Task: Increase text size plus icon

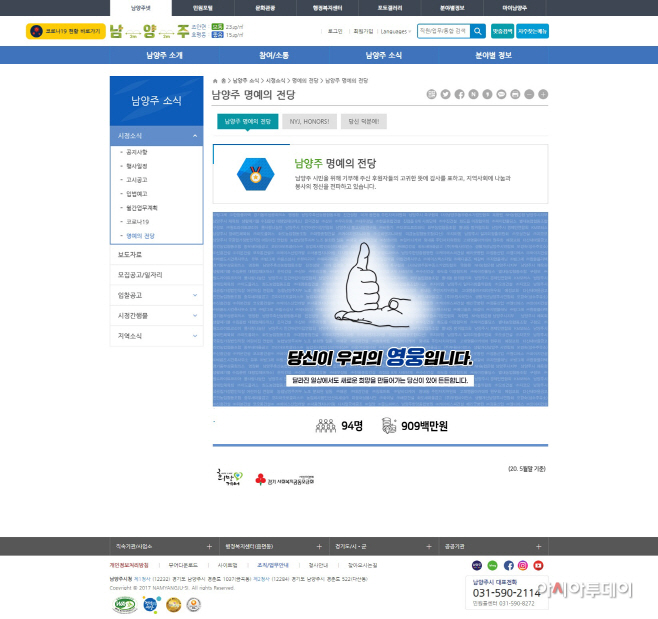Action: pyautogui.click(x=543, y=94)
